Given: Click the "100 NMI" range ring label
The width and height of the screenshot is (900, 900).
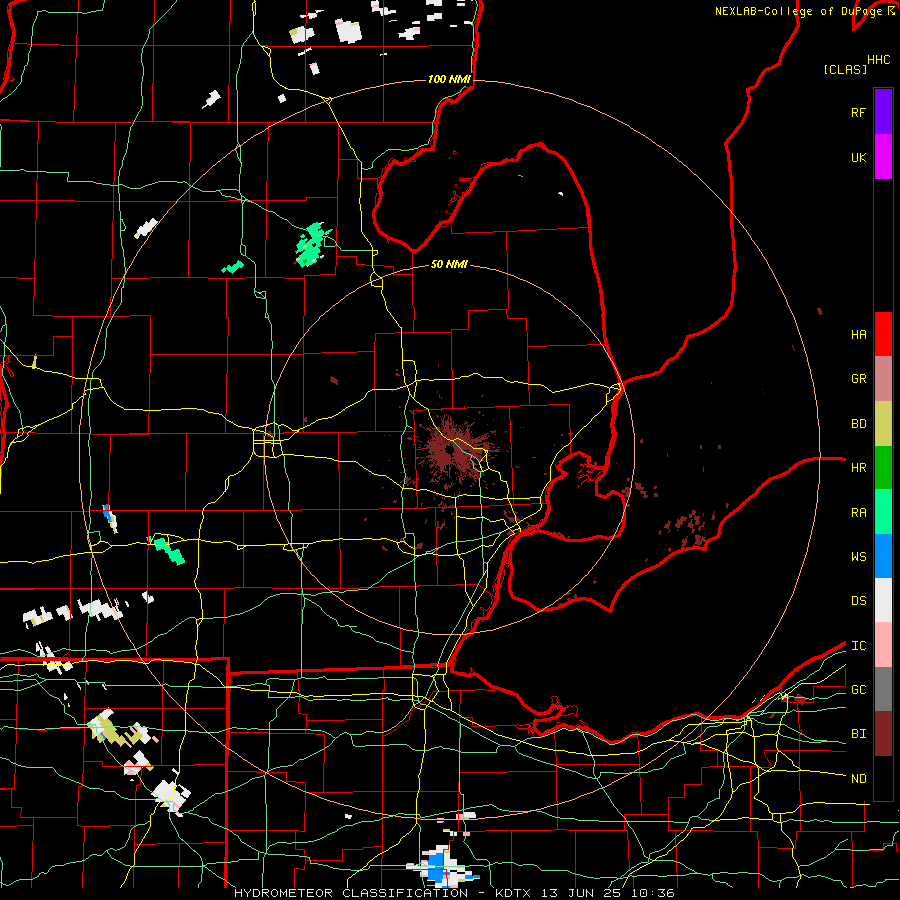Looking at the screenshot, I should tap(449, 79).
